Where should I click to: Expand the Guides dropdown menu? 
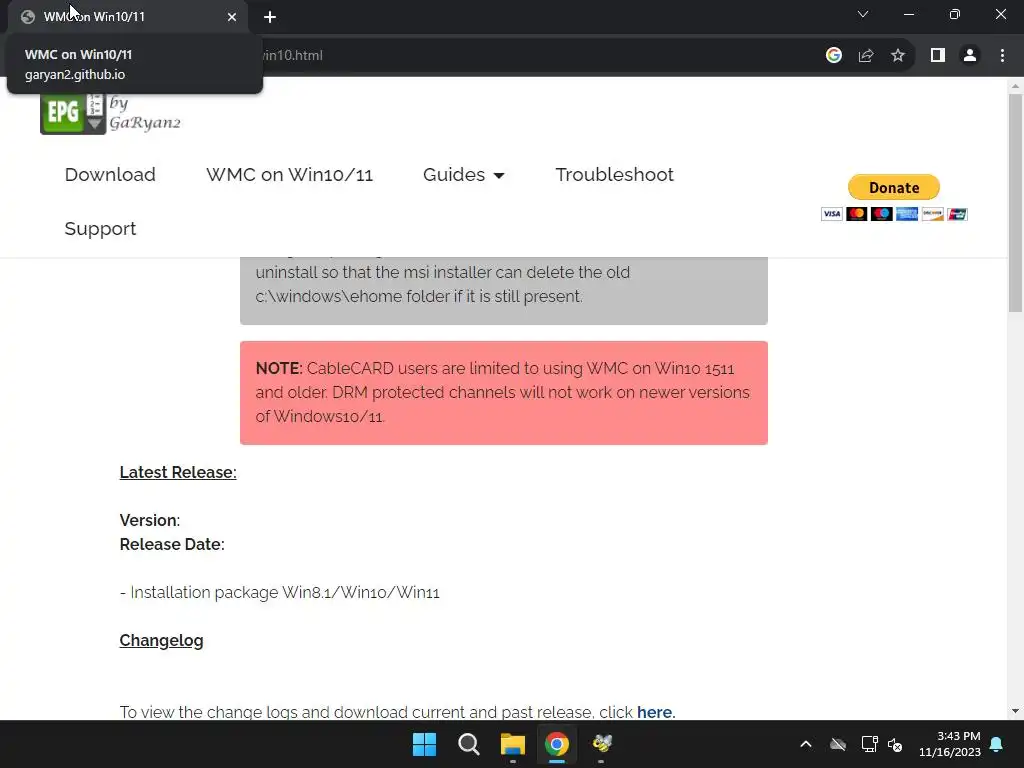click(463, 174)
